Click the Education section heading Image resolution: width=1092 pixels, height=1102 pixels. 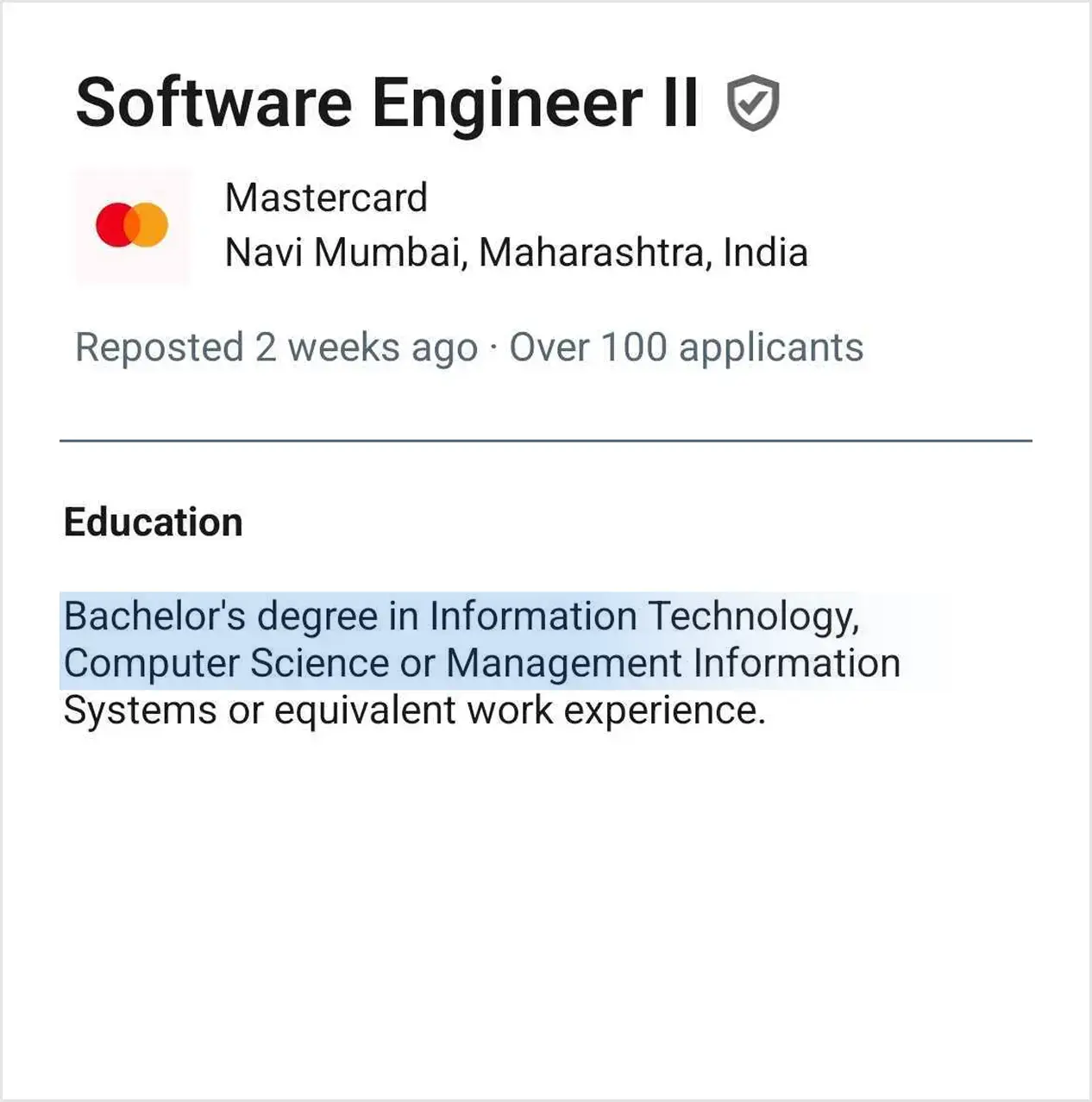tap(154, 523)
